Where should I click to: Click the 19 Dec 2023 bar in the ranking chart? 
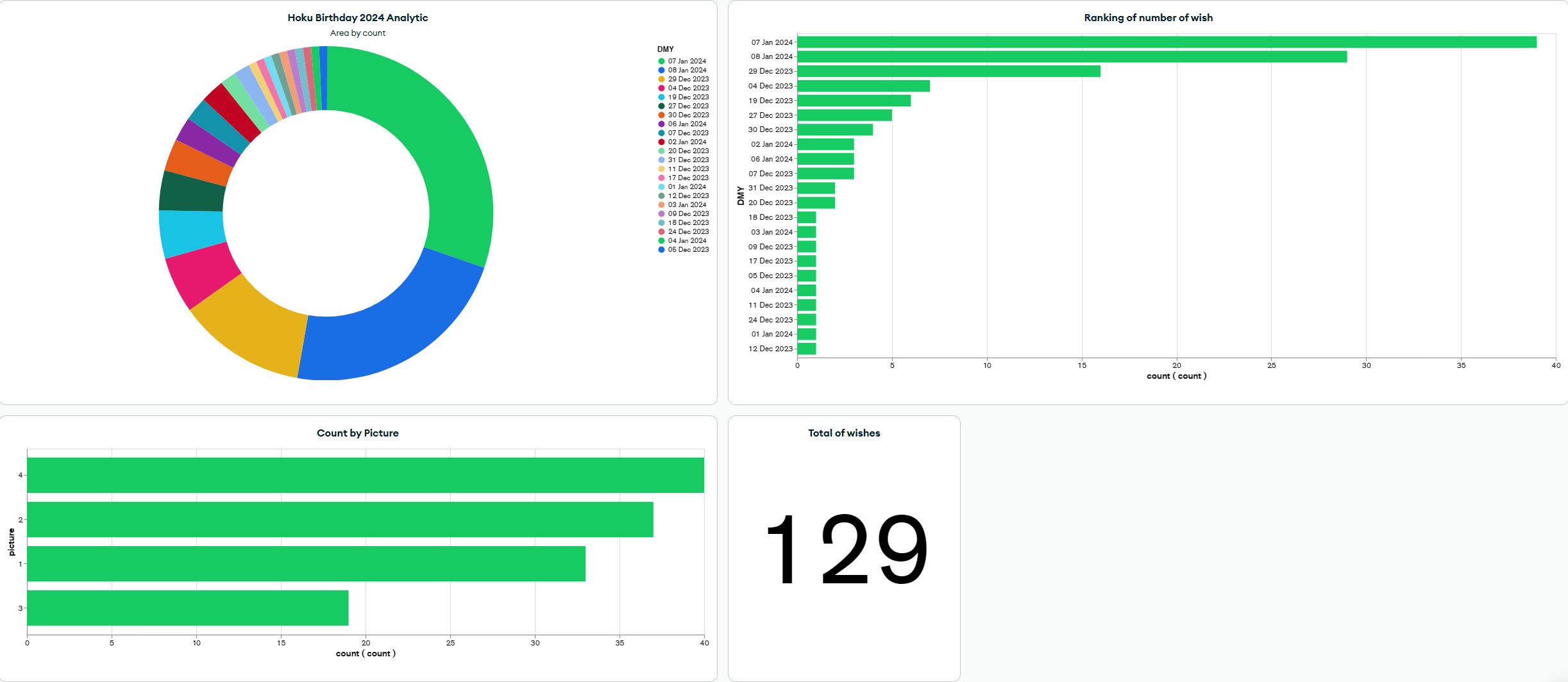(x=854, y=101)
